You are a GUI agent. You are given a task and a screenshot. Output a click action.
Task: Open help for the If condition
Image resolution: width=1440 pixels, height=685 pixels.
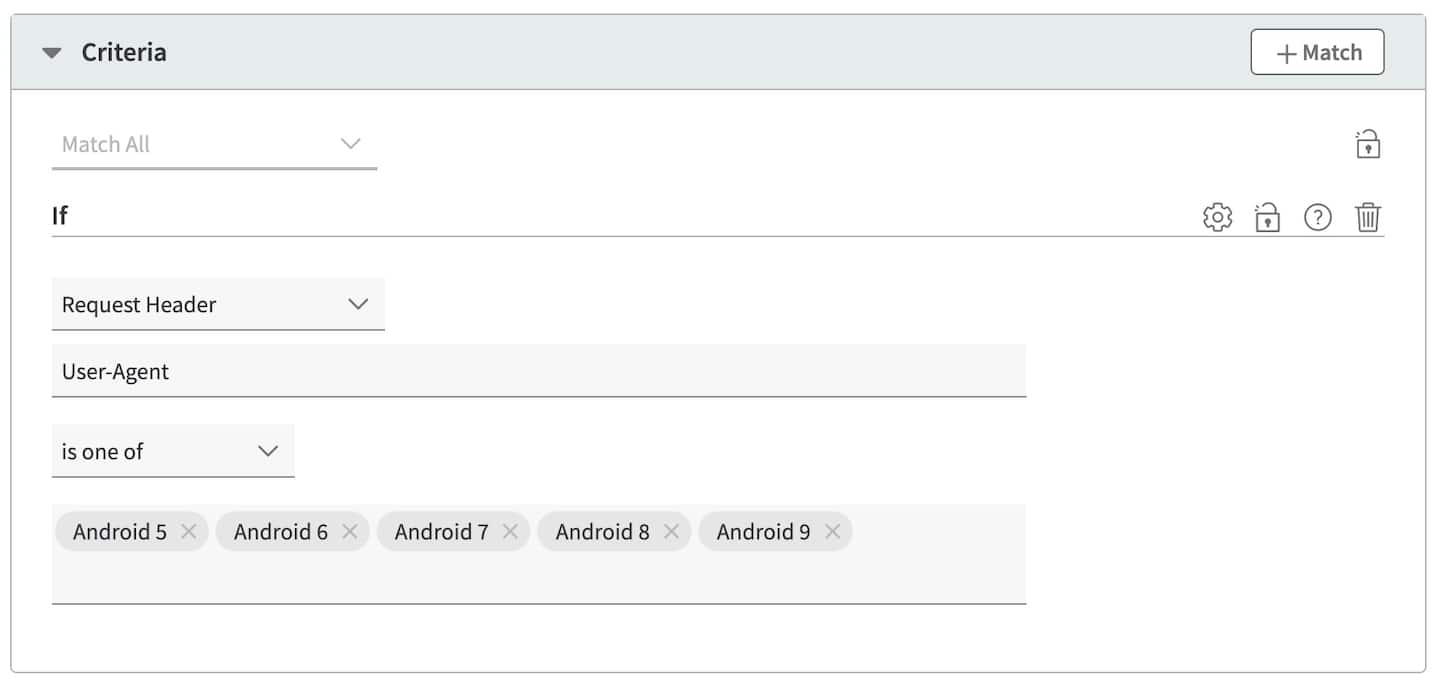coord(1318,217)
